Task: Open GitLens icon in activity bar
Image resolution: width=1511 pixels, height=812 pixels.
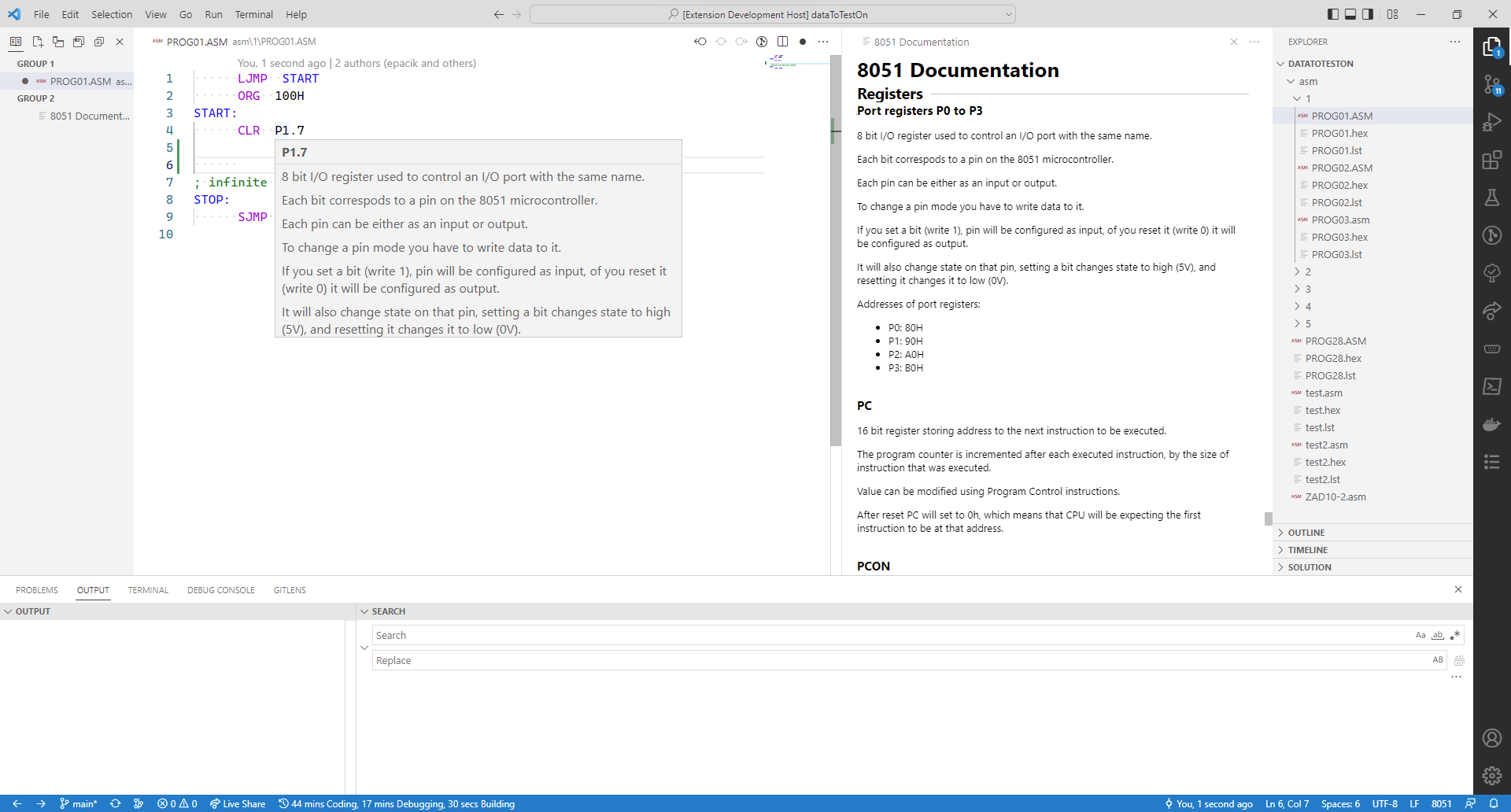Action: point(1492,235)
